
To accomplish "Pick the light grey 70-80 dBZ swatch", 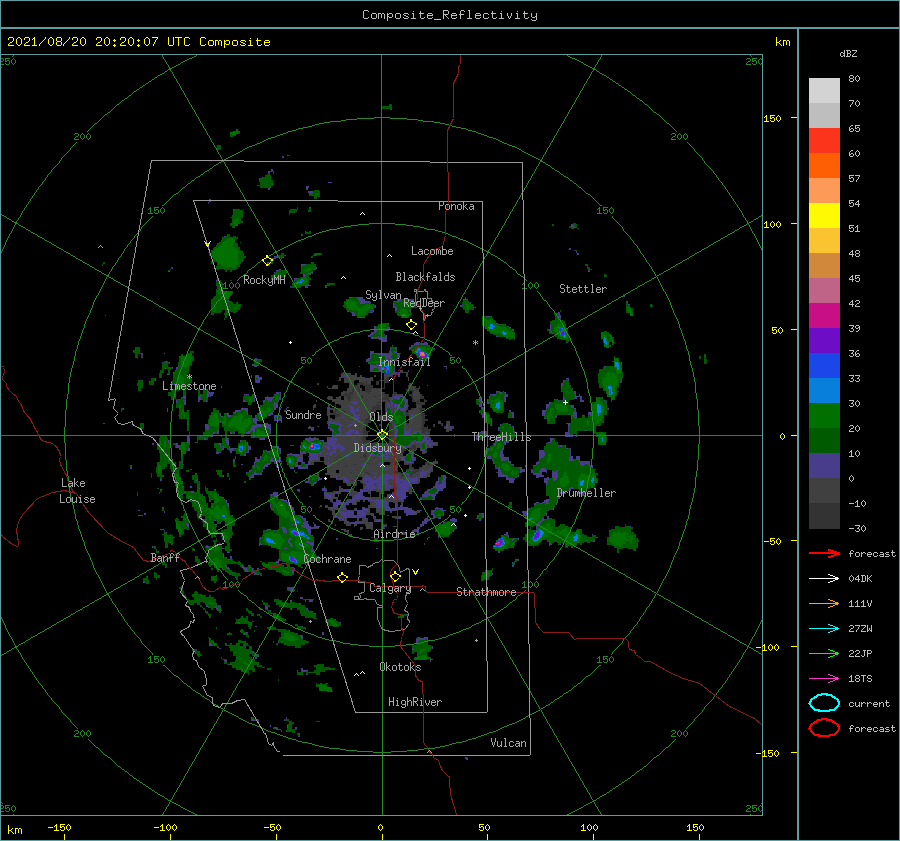I will pyautogui.click(x=824, y=91).
